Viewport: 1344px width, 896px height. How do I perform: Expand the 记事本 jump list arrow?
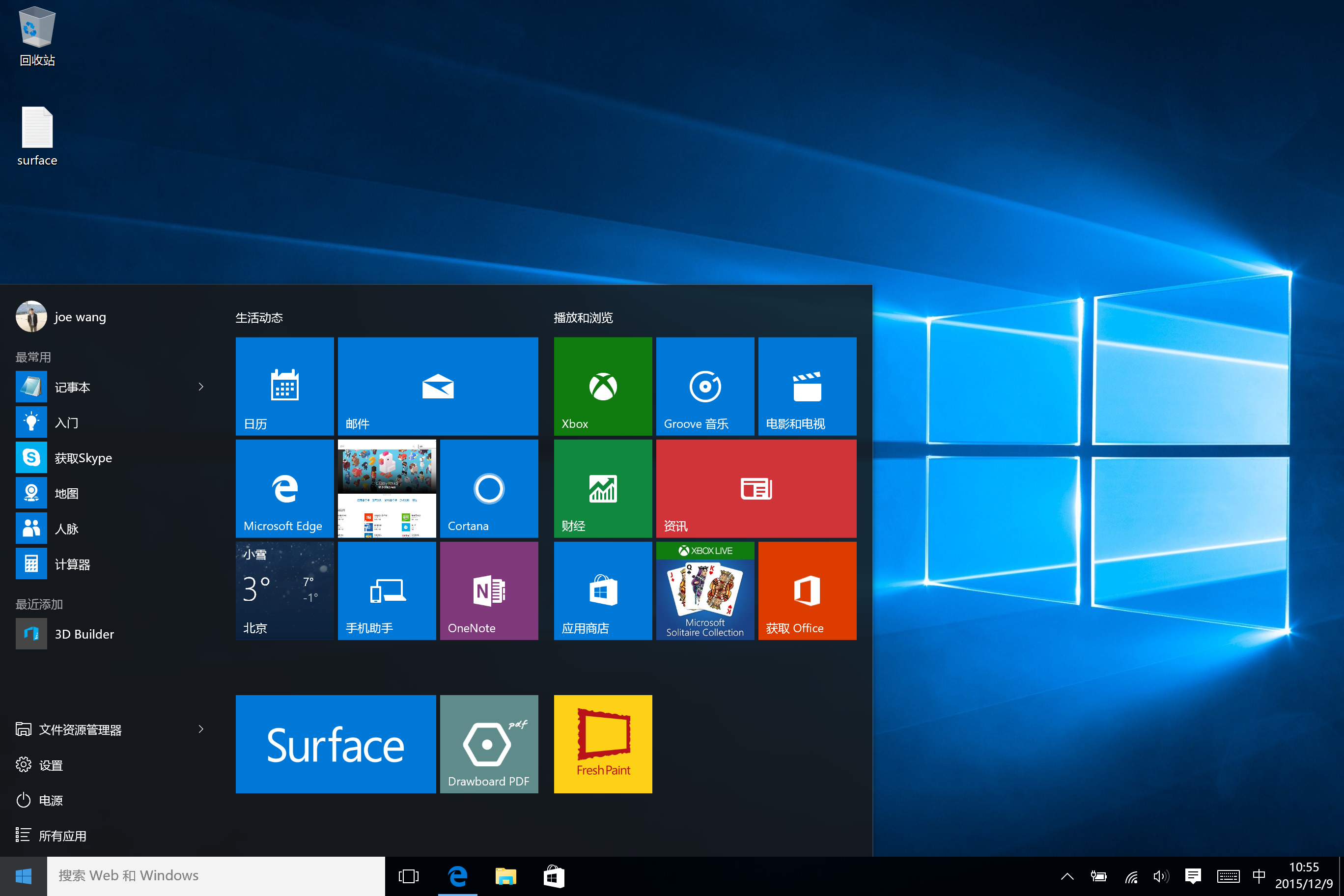point(200,386)
